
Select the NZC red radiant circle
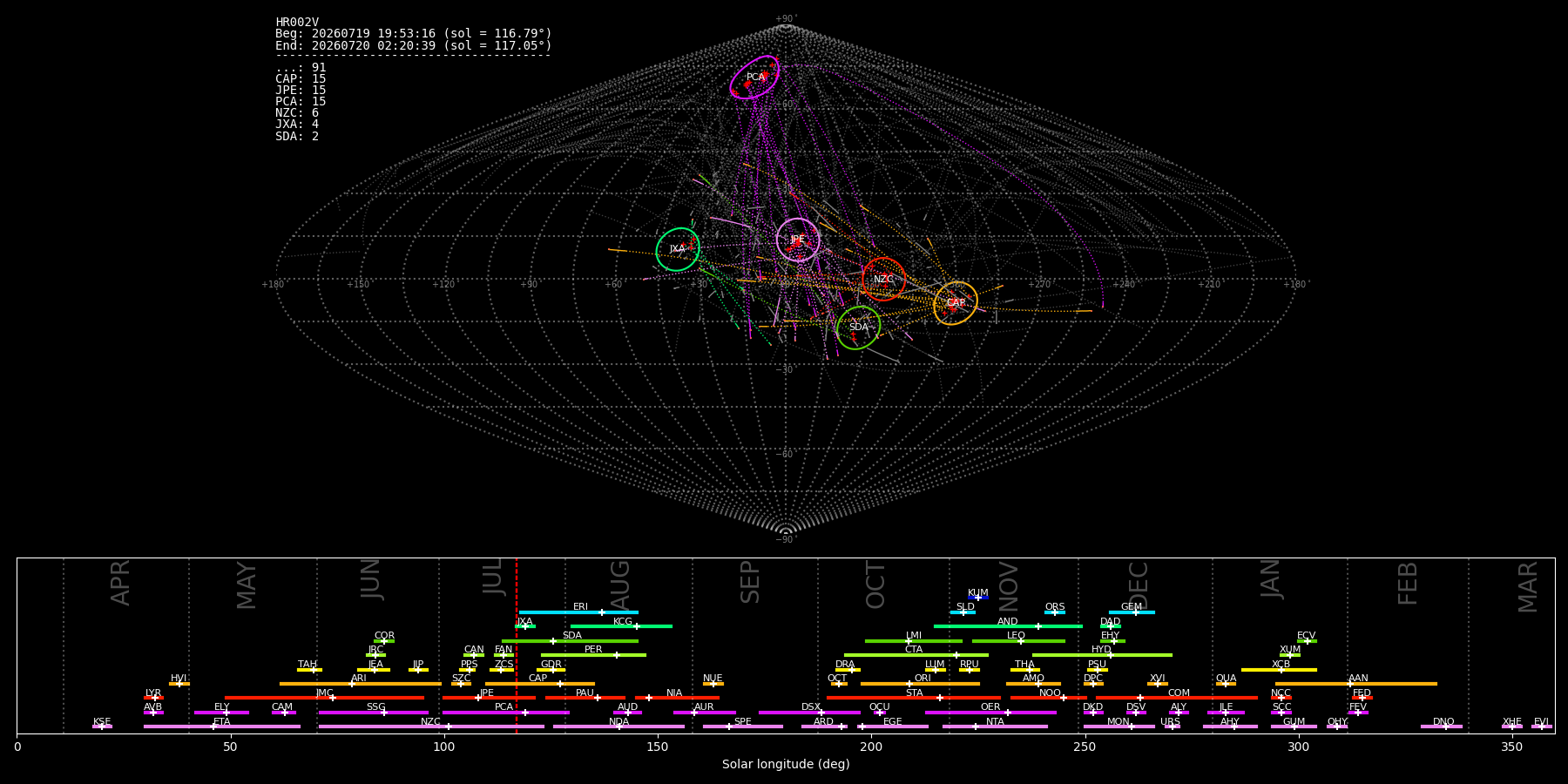click(884, 280)
